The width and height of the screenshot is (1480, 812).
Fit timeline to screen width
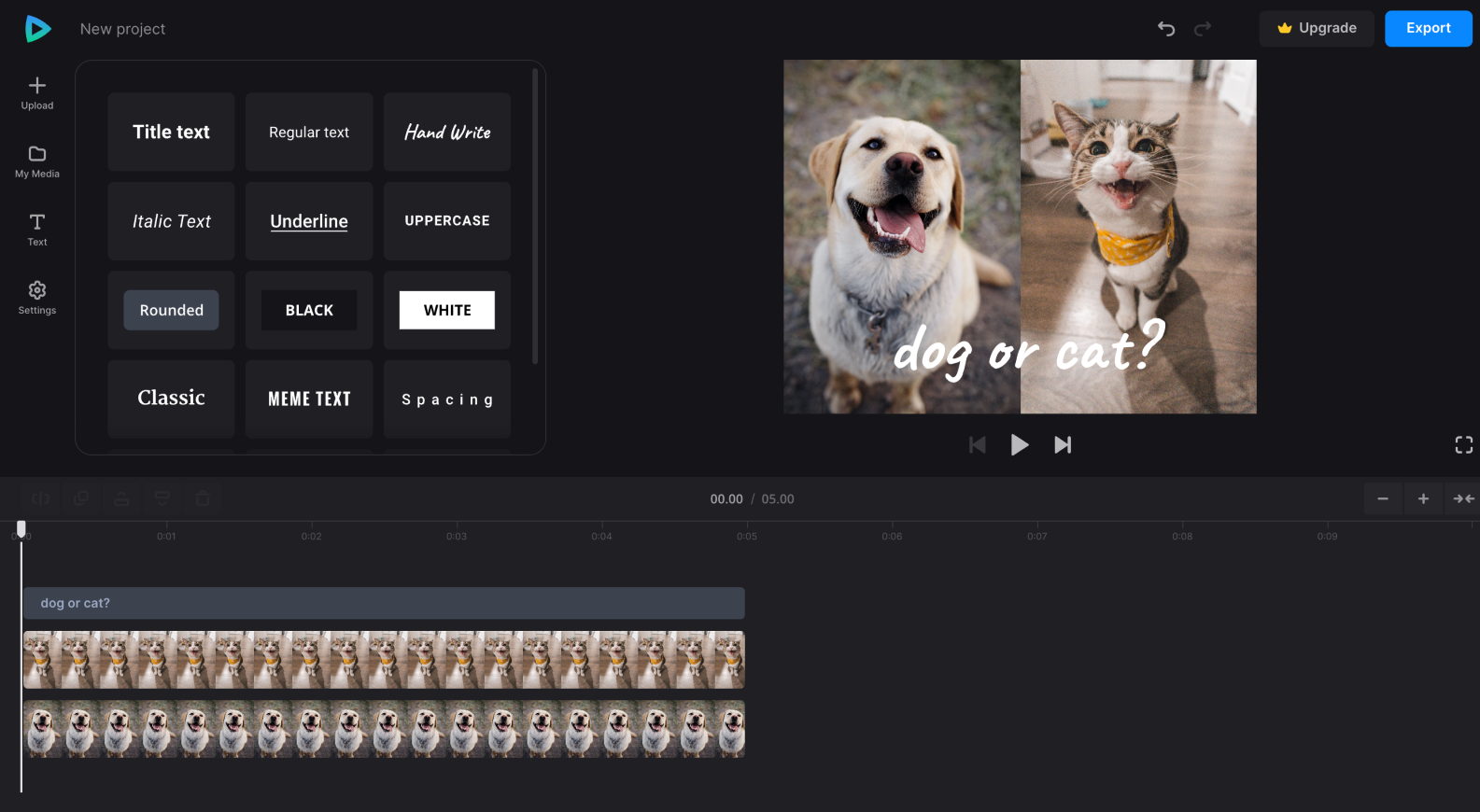(1463, 499)
